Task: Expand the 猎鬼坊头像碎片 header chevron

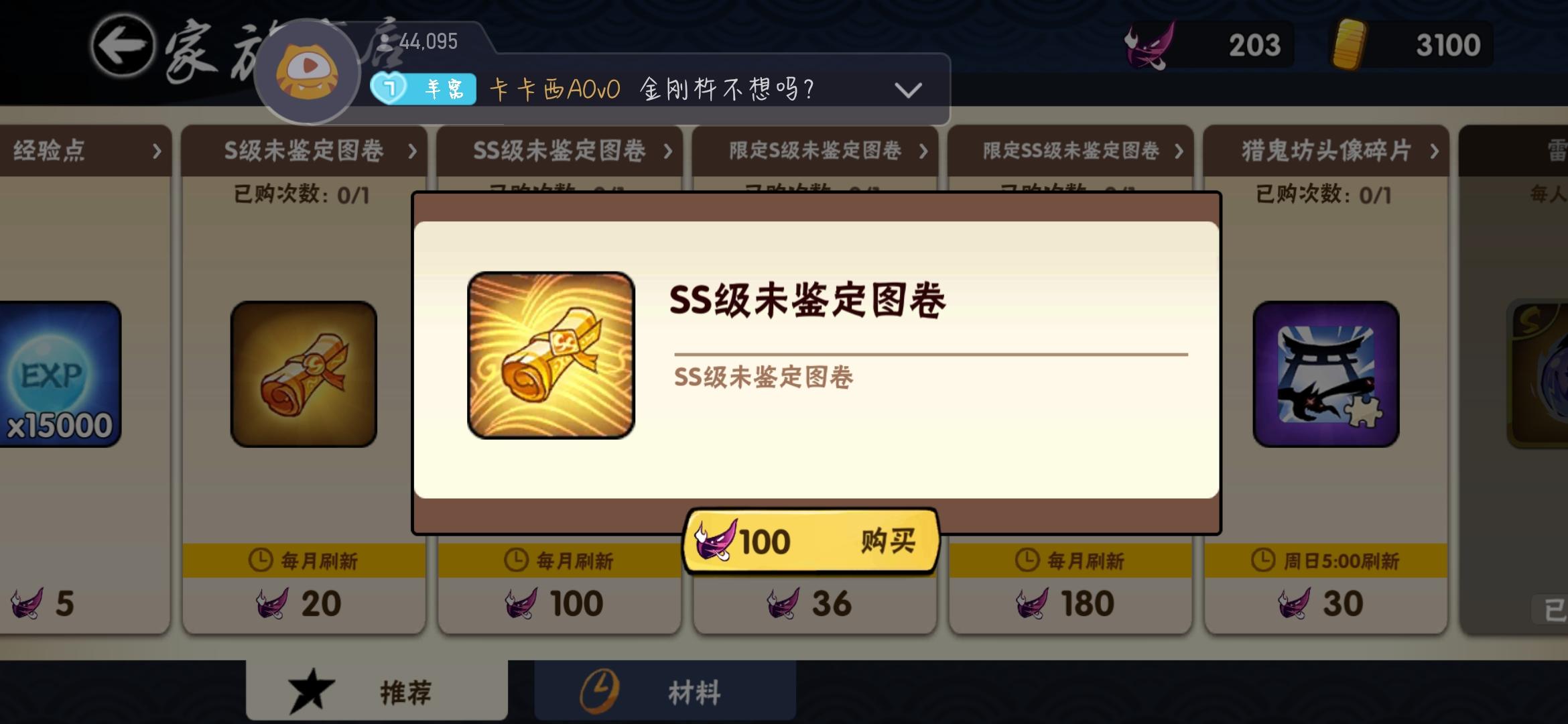Action: click(1434, 152)
